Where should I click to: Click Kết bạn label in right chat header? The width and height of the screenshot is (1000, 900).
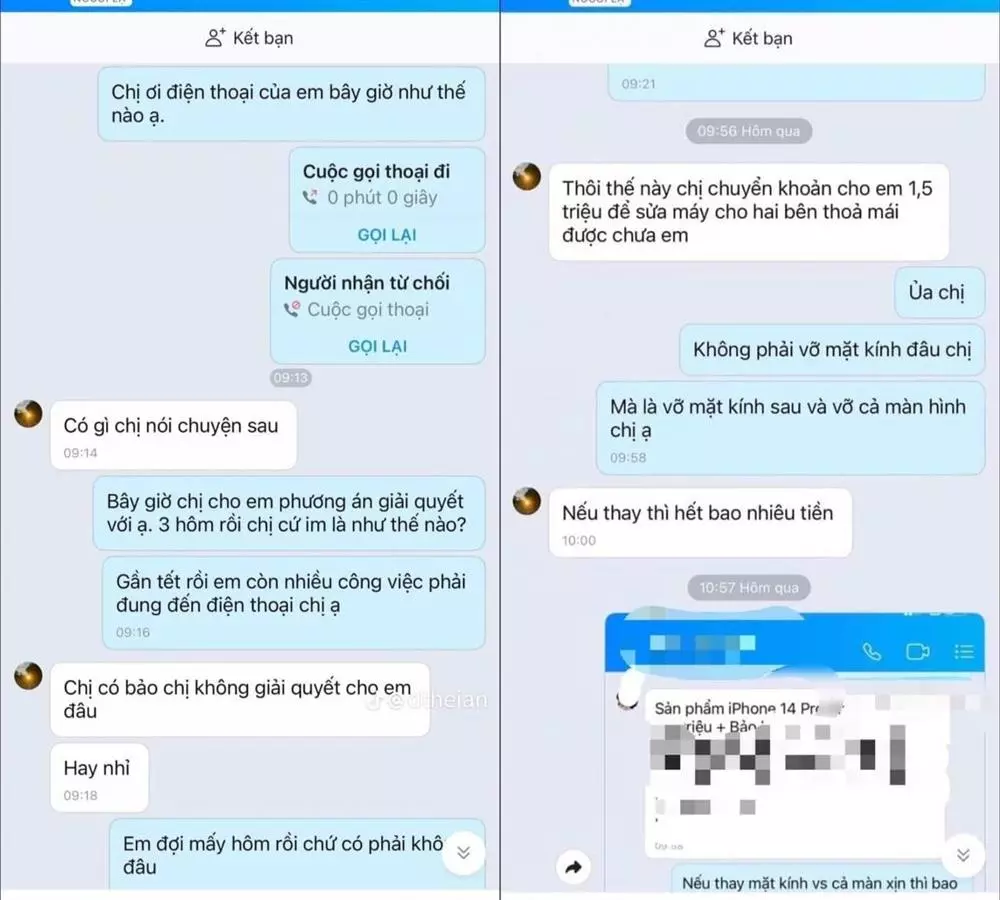[762, 38]
